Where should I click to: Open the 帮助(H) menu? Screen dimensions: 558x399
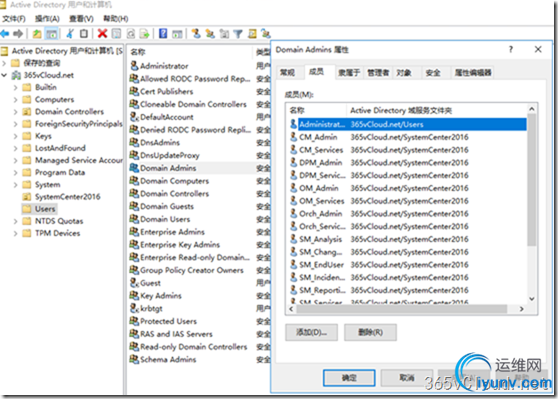[x=116, y=19]
